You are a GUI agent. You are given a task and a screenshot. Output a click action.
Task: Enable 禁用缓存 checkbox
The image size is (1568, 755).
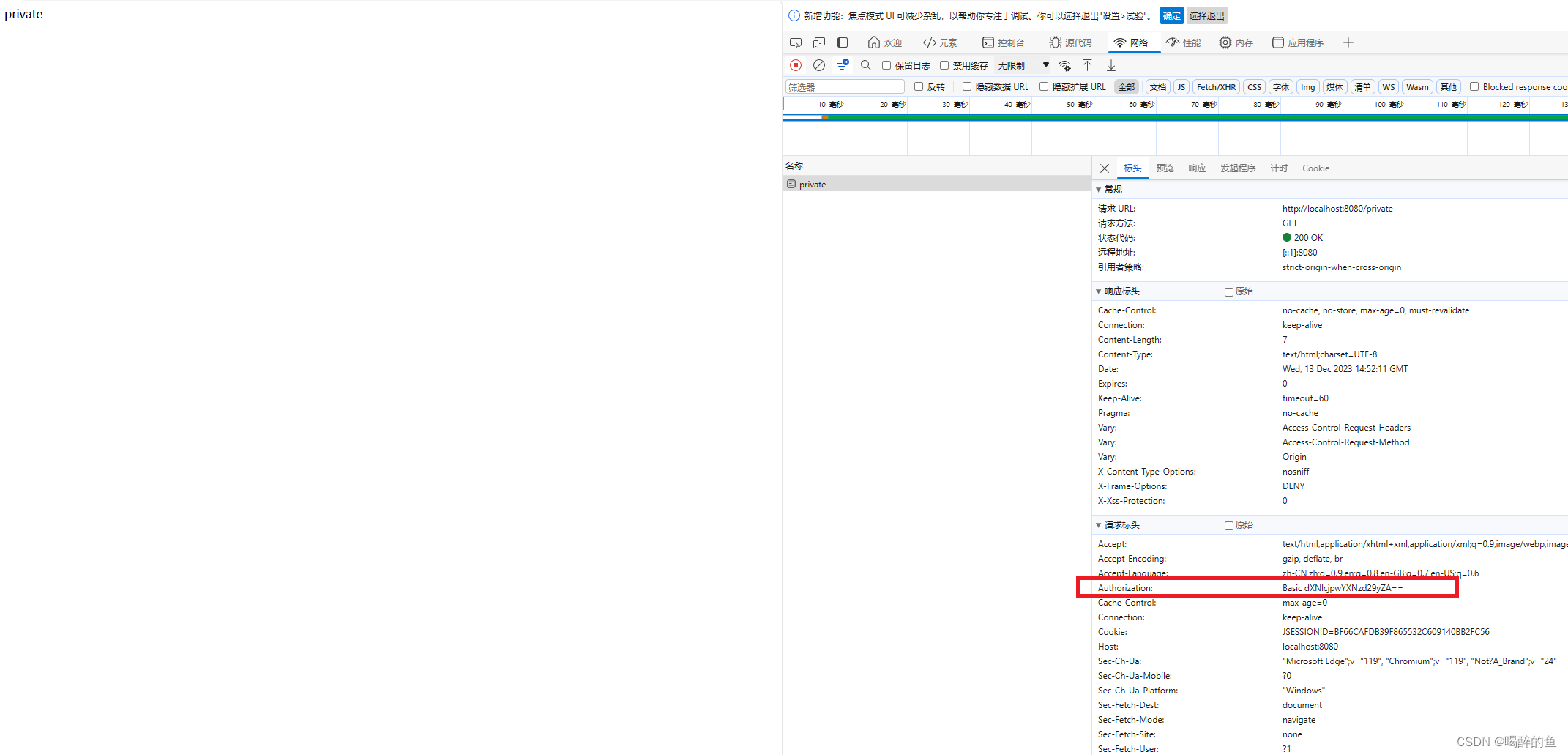click(944, 65)
